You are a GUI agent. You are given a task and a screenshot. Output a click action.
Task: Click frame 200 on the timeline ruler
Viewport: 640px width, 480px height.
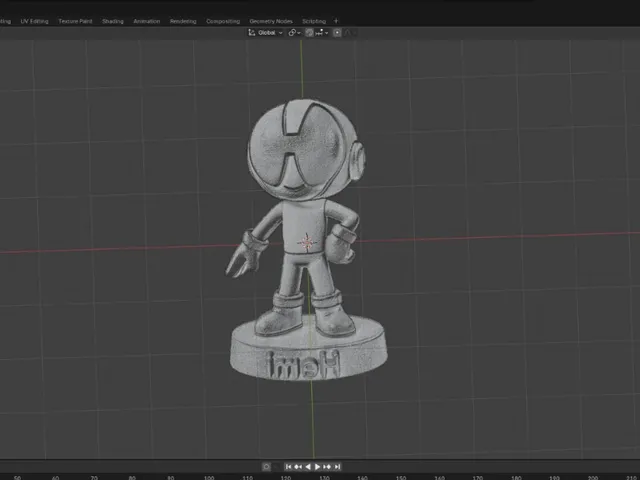pos(593,477)
